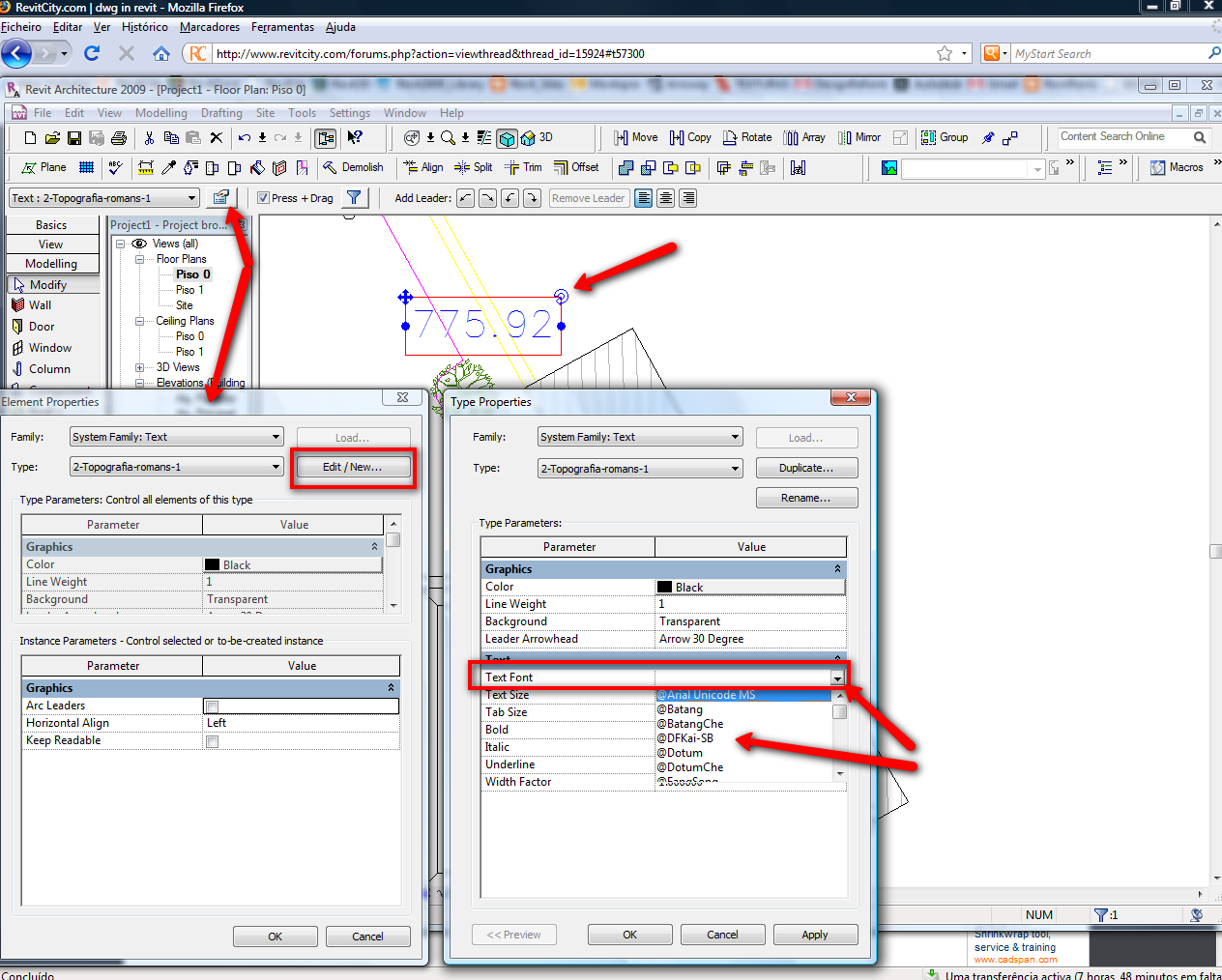Screen dimensions: 1222x980
Task: Switch to the Modify sidebar tab
Action: pyautogui.click(x=52, y=284)
